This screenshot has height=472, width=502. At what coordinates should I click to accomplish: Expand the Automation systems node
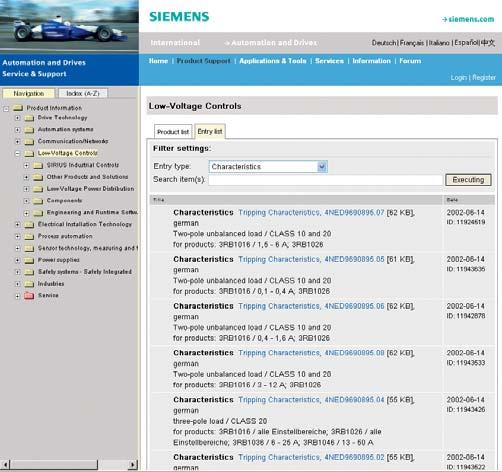(17, 130)
